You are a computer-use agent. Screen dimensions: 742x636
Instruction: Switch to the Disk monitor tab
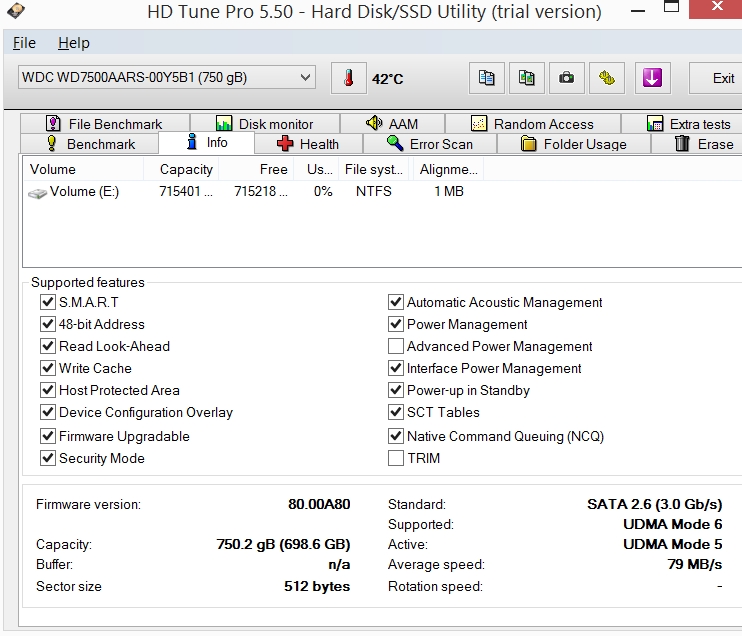tap(265, 124)
